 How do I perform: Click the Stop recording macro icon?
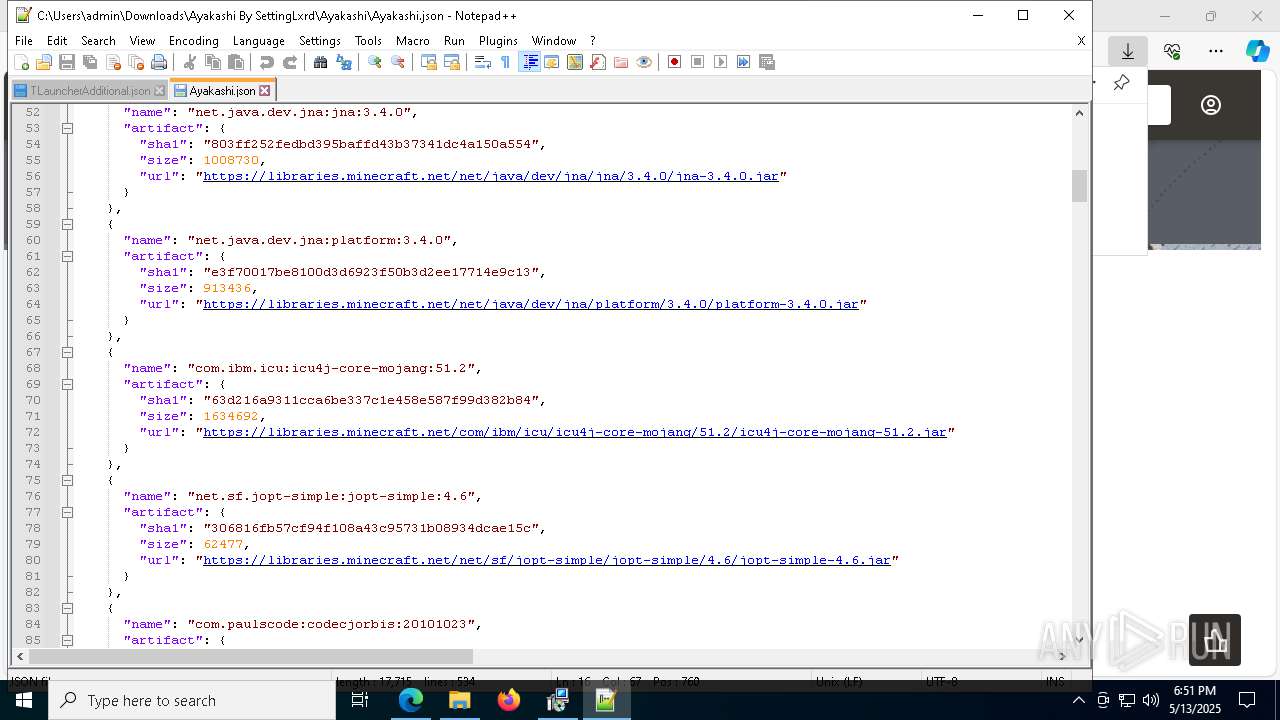698,62
